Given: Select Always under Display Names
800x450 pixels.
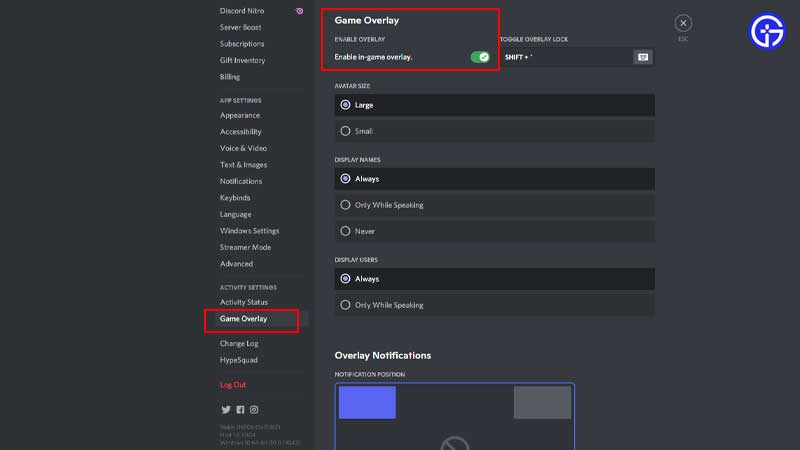Looking at the screenshot, I should pyautogui.click(x=494, y=179).
